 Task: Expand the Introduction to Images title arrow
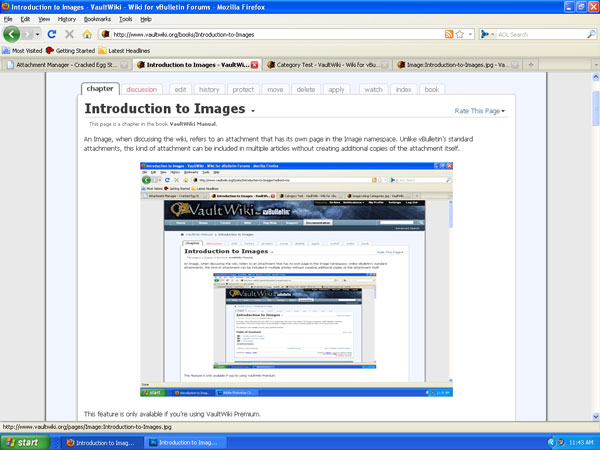253,111
